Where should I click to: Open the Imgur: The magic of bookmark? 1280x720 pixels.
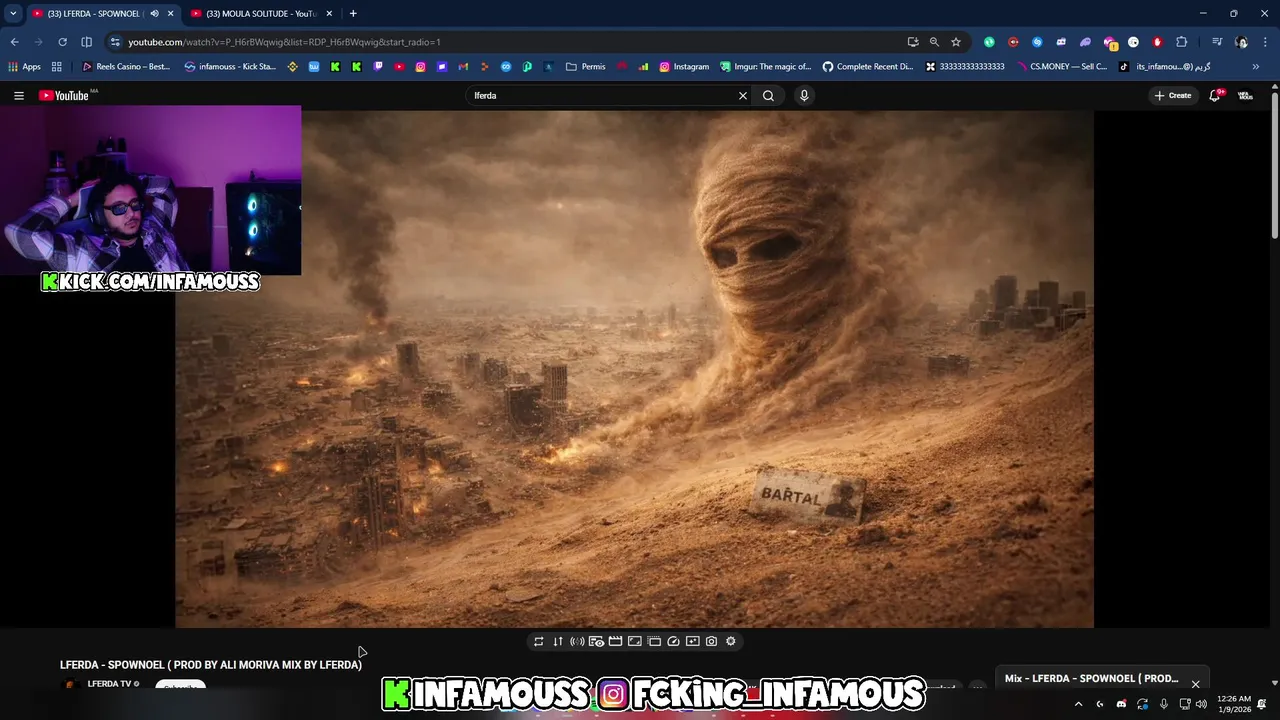click(x=765, y=67)
